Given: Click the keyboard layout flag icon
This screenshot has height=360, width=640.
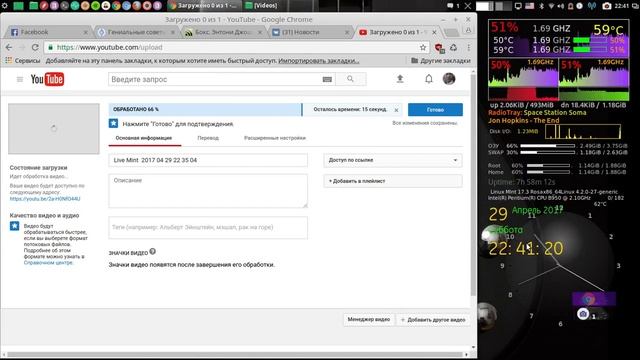Looking at the screenshot, I should click(x=529, y=6).
